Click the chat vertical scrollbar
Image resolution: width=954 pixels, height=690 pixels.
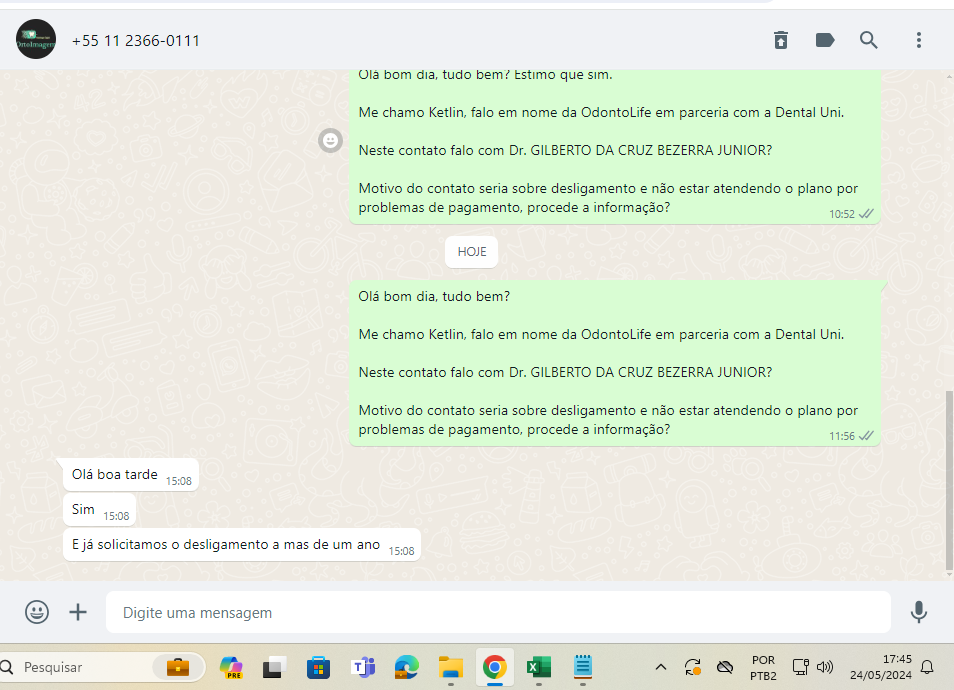click(x=949, y=481)
